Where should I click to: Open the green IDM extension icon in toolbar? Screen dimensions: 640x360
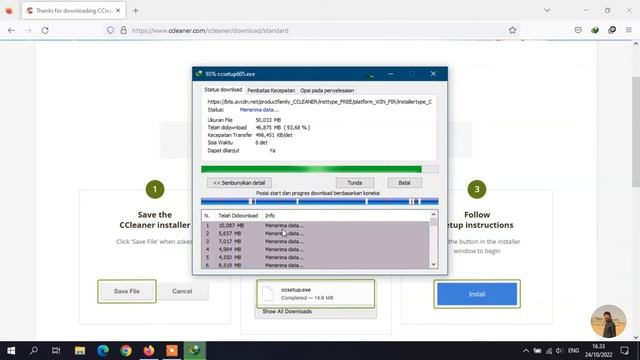click(595, 30)
